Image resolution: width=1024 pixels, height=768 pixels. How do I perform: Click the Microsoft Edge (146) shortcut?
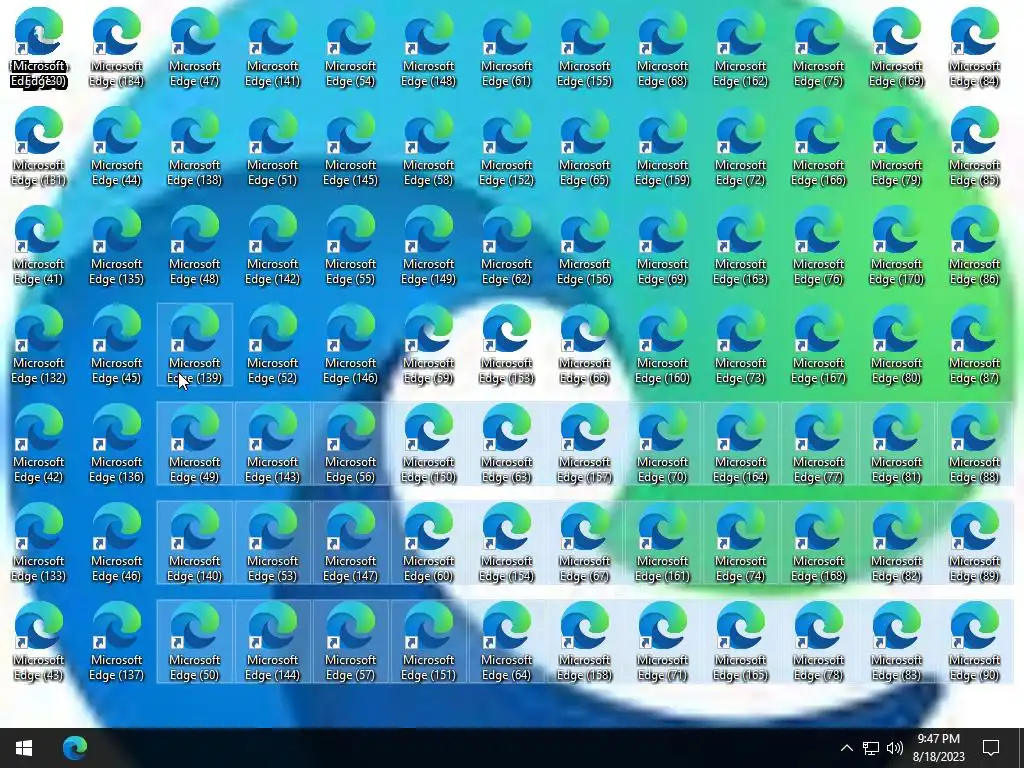pos(351,344)
